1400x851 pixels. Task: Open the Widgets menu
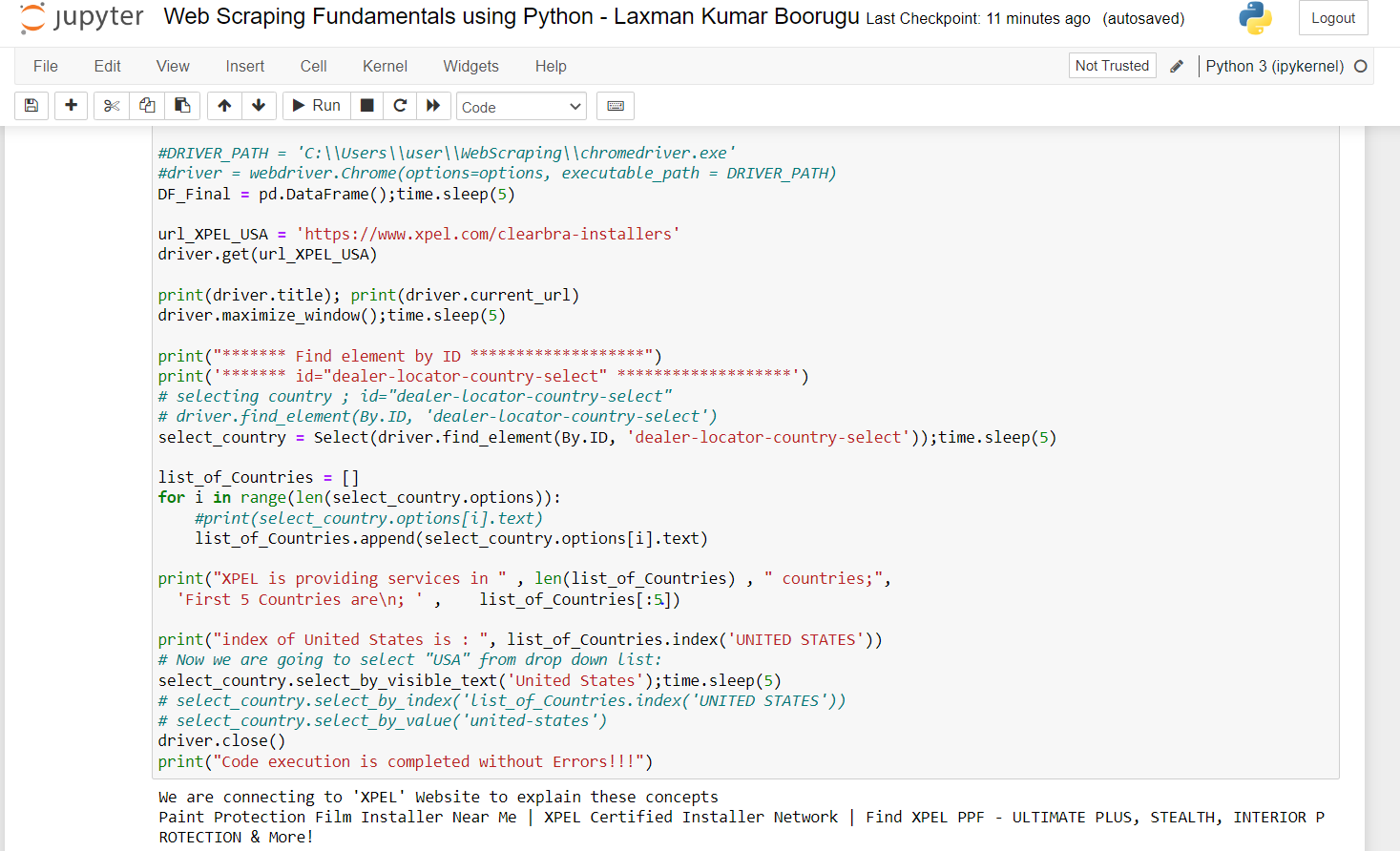click(x=471, y=66)
